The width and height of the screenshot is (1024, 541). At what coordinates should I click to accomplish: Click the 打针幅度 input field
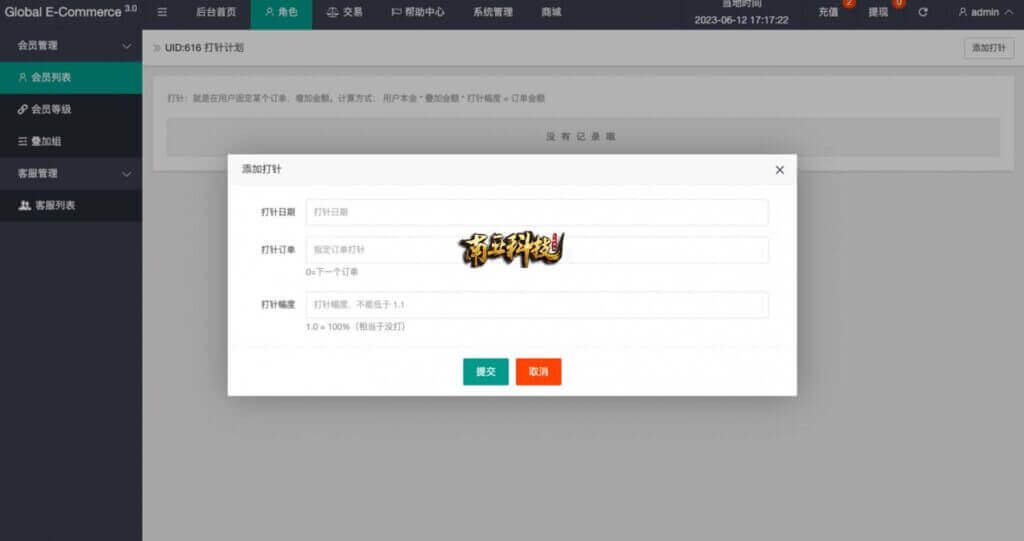[536, 304]
